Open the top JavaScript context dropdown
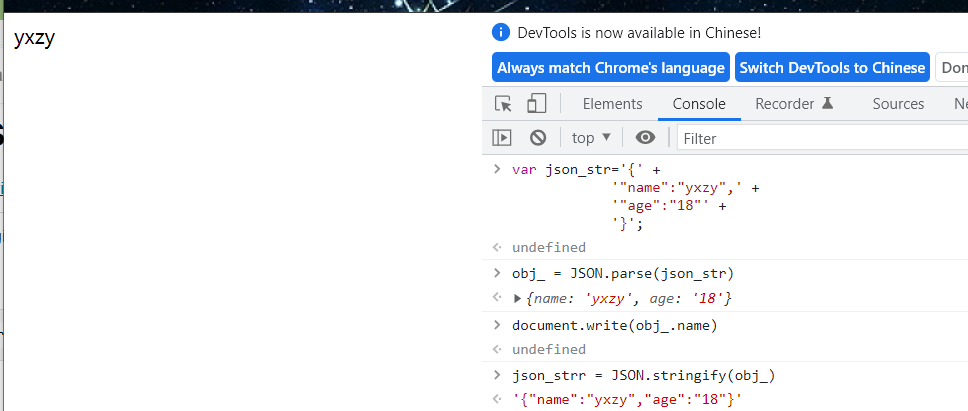 click(588, 138)
